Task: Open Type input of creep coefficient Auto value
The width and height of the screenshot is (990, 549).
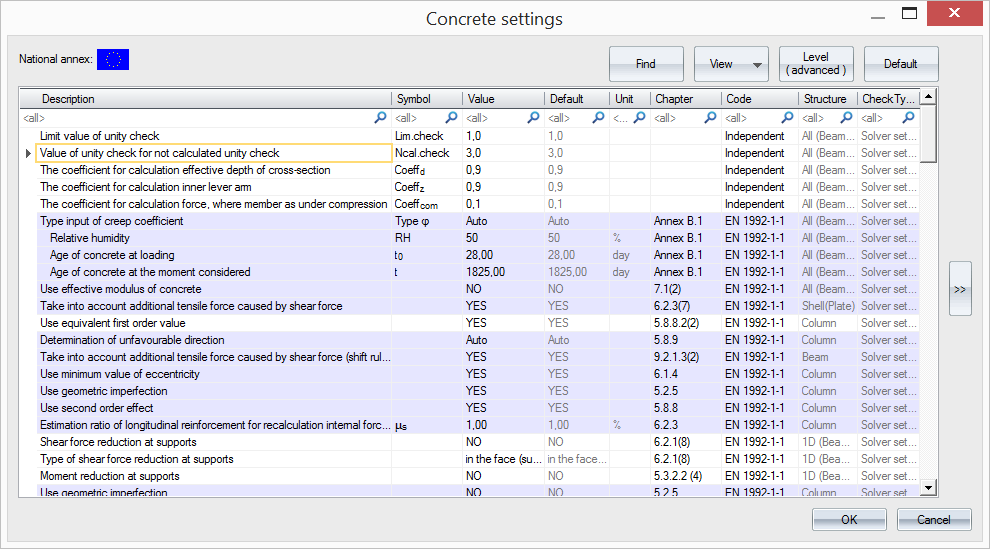Action: pos(477,221)
